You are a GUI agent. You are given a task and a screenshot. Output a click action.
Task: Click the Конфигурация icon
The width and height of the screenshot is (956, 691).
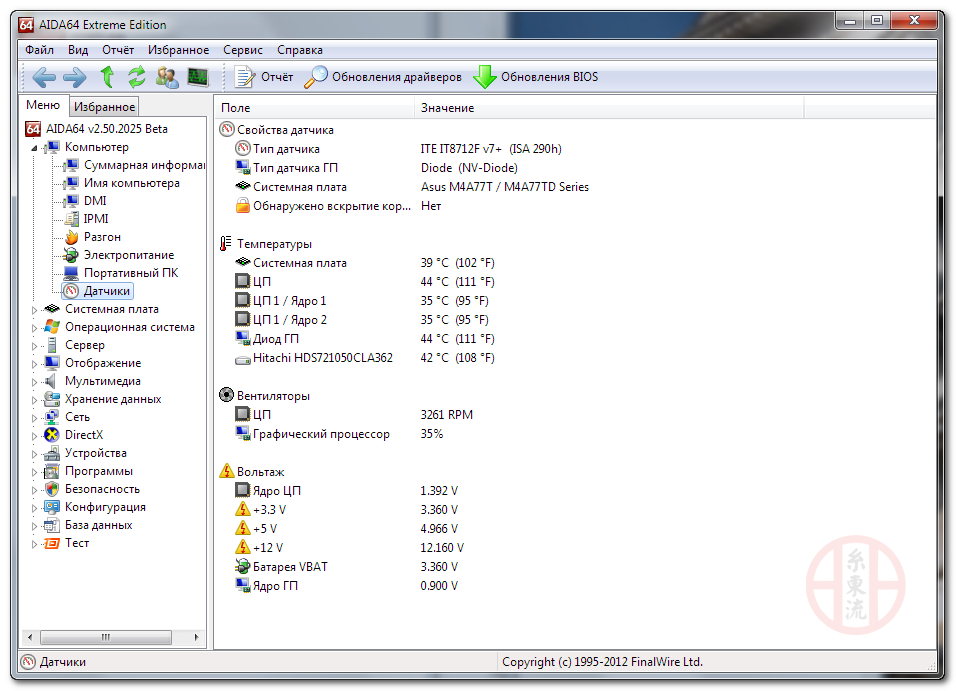tap(52, 507)
